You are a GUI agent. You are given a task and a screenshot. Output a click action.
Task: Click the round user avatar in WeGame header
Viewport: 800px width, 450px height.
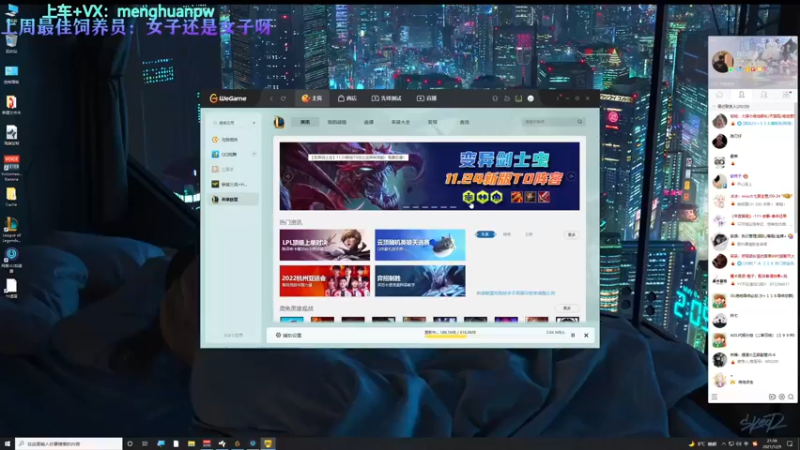tap(531, 98)
